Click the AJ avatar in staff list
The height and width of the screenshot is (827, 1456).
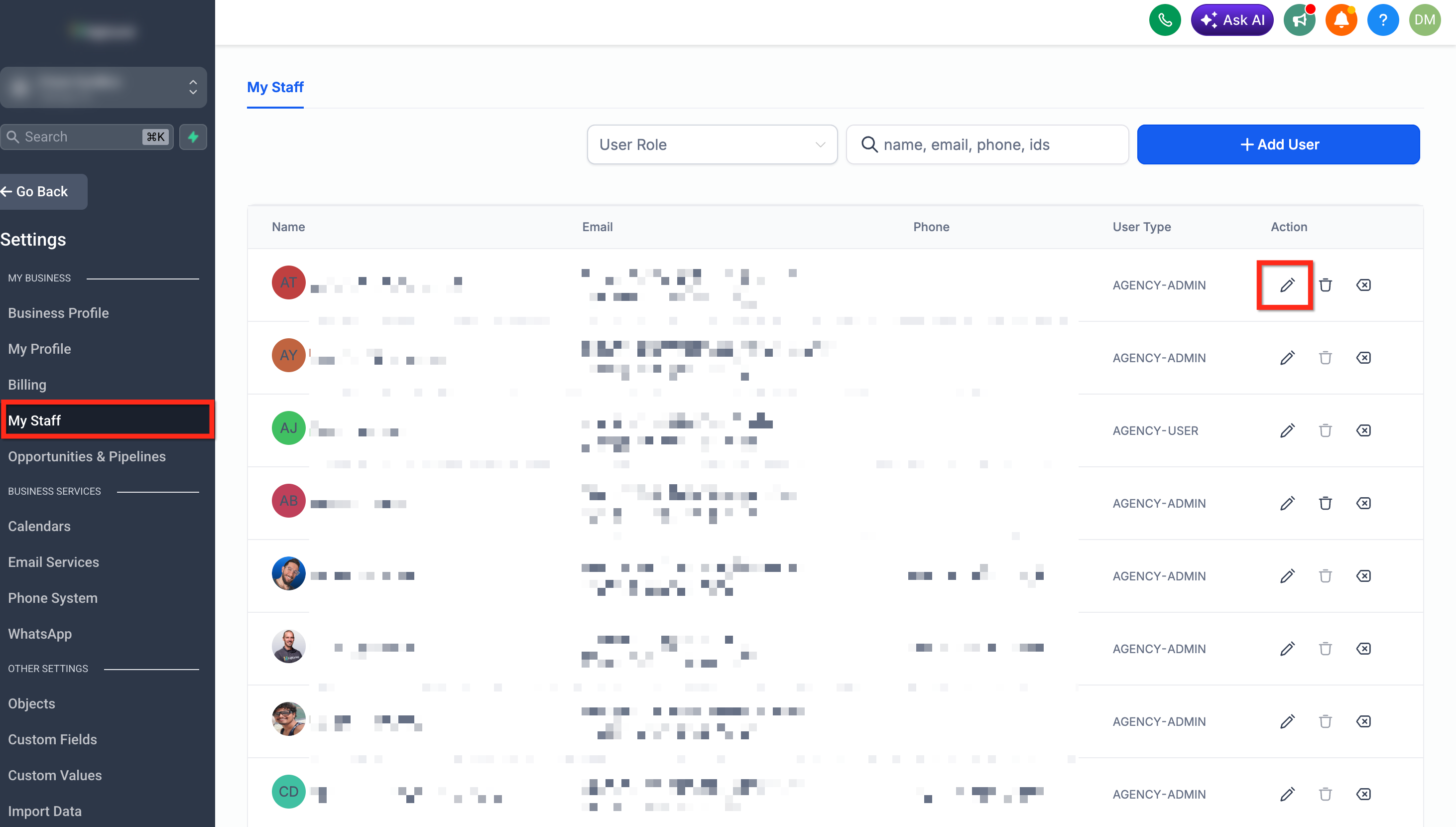(288, 428)
